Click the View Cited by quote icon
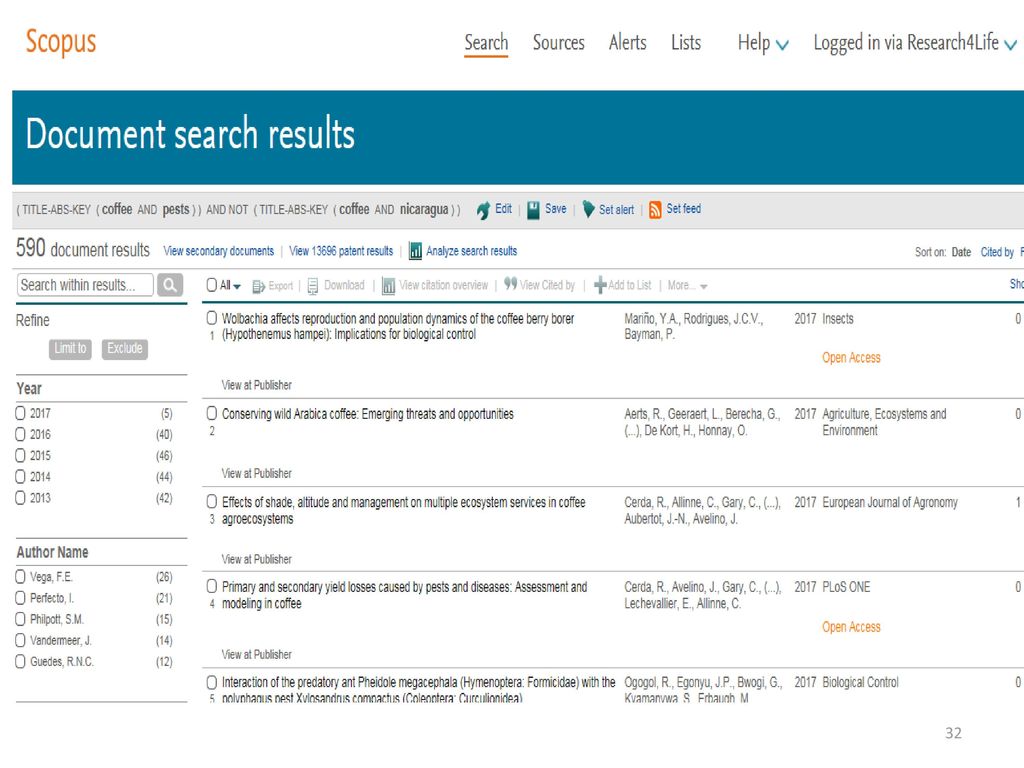This screenshot has width=1024, height=768. [510, 283]
